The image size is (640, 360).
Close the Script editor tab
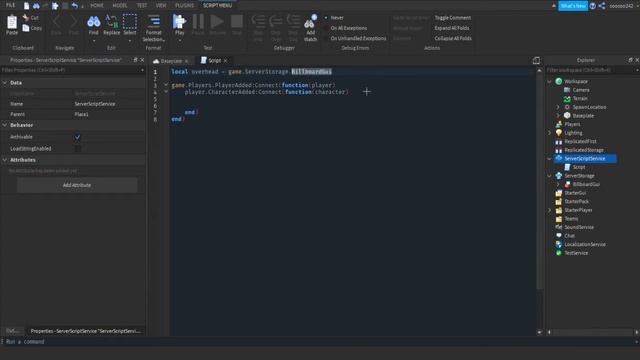(x=225, y=60)
